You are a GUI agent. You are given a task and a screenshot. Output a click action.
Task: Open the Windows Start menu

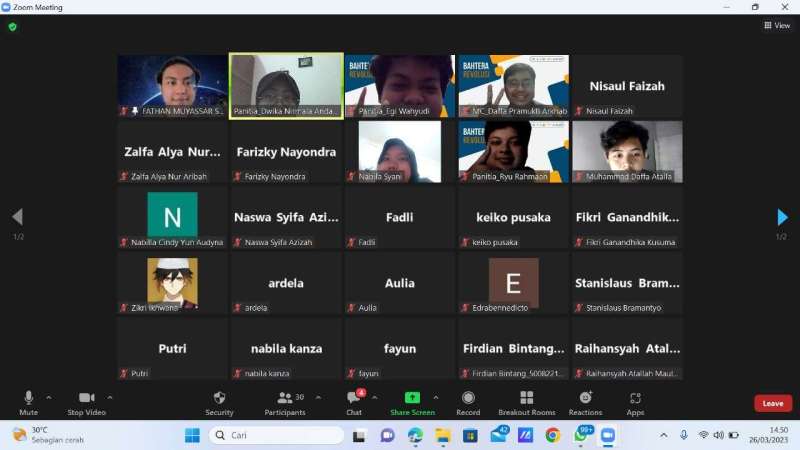(x=192, y=435)
